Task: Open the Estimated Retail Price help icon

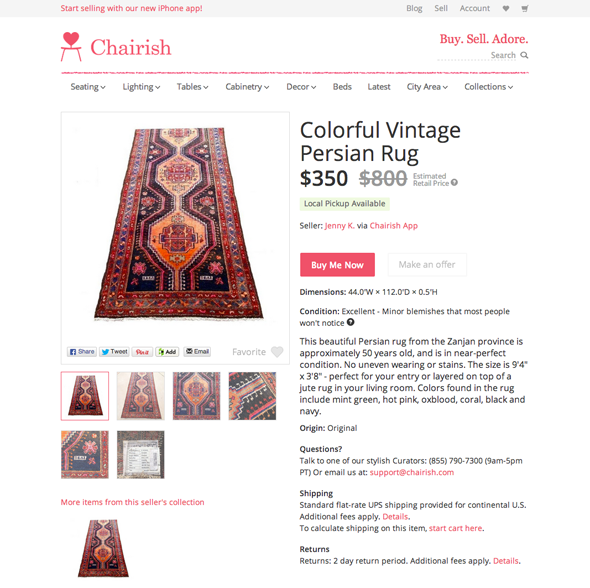Action: point(455,182)
